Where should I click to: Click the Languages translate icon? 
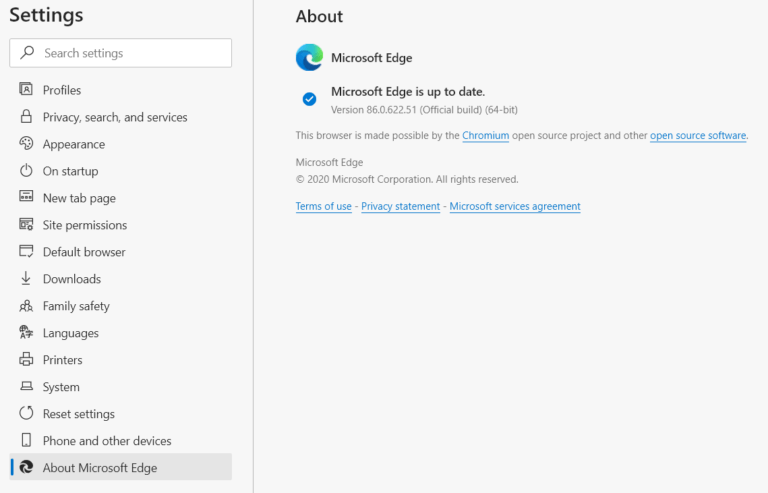[x=26, y=332]
